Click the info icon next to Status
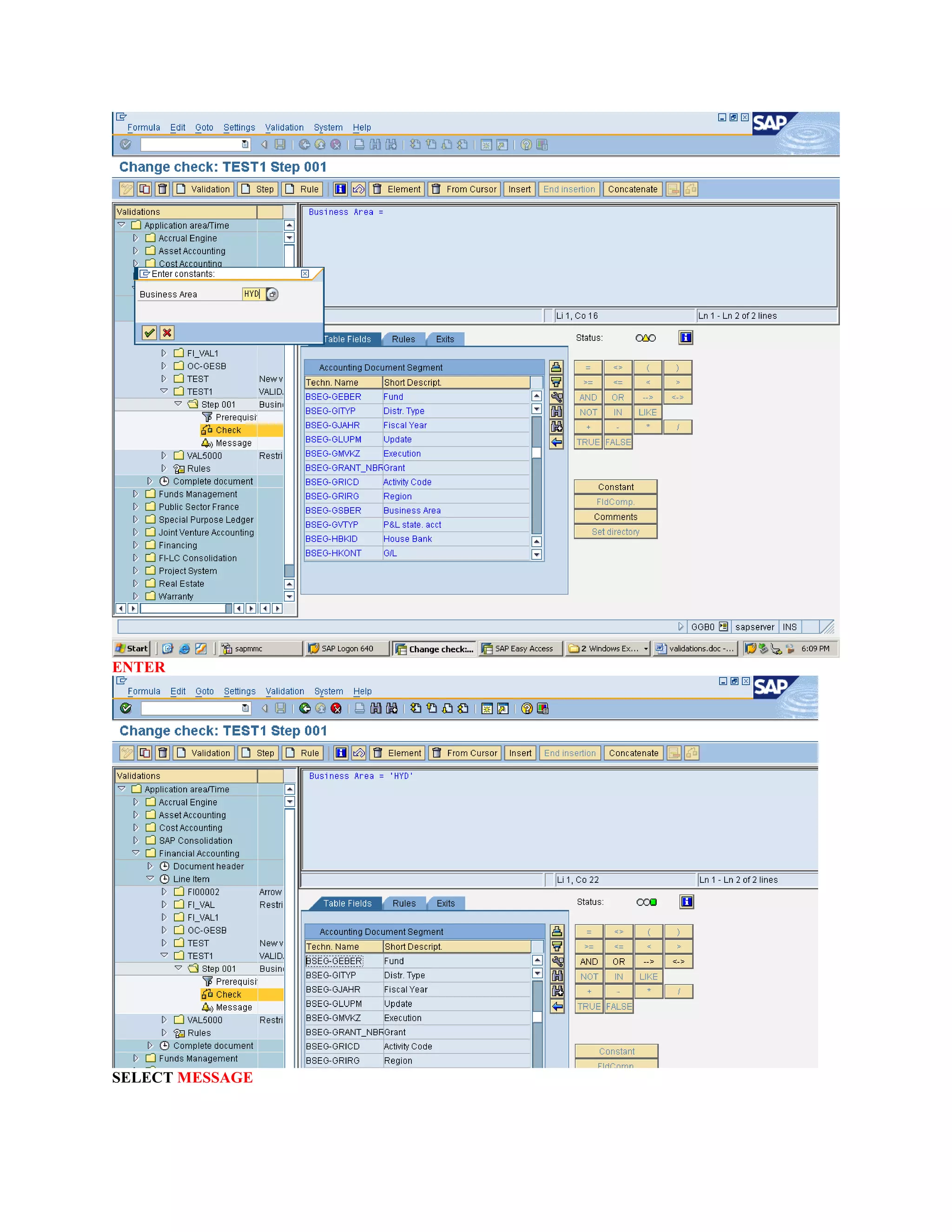Image resolution: width=952 pixels, height=1232 pixels. click(685, 338)
